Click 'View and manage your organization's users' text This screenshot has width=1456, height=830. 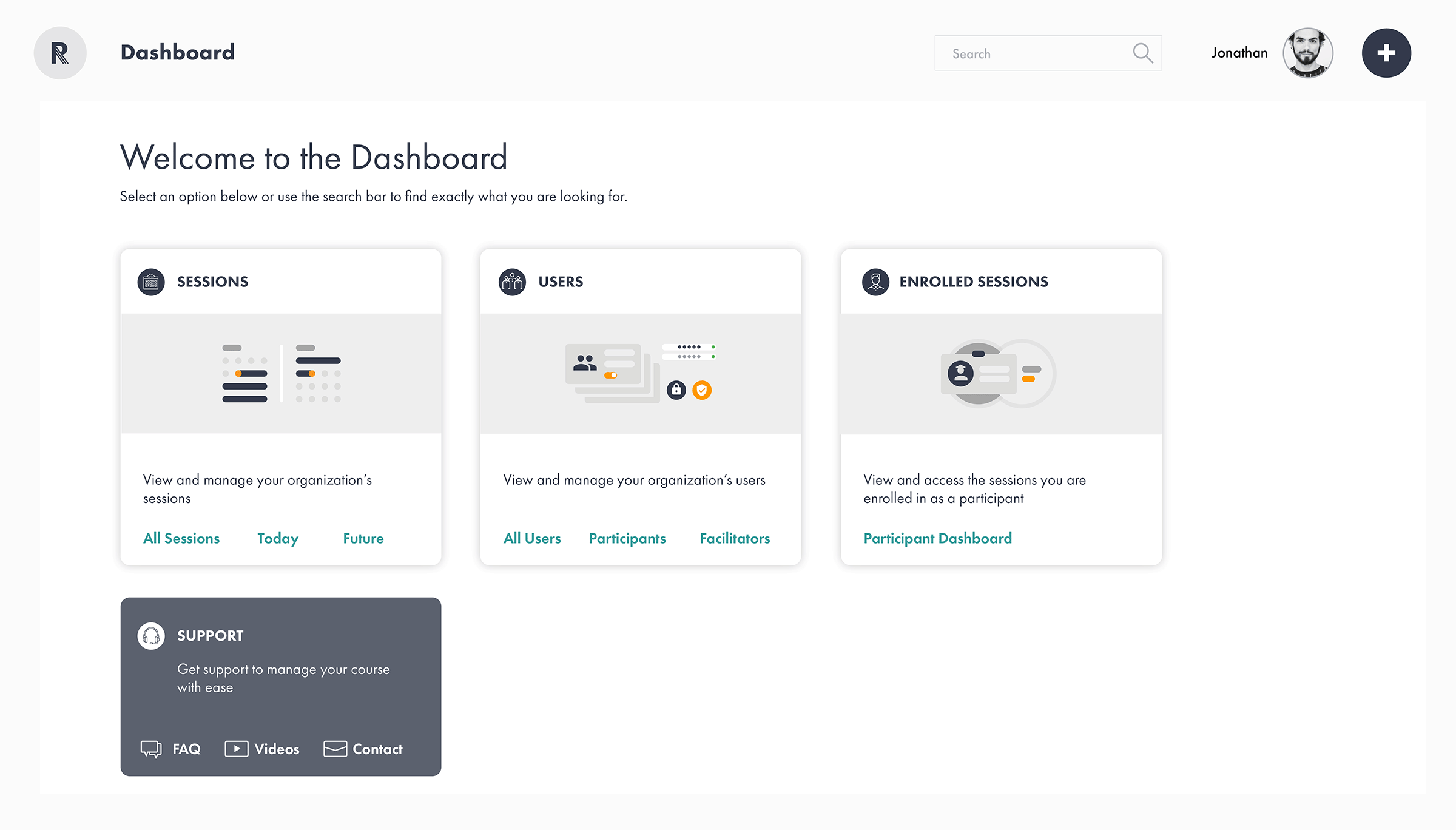click(x=634, y=481)
